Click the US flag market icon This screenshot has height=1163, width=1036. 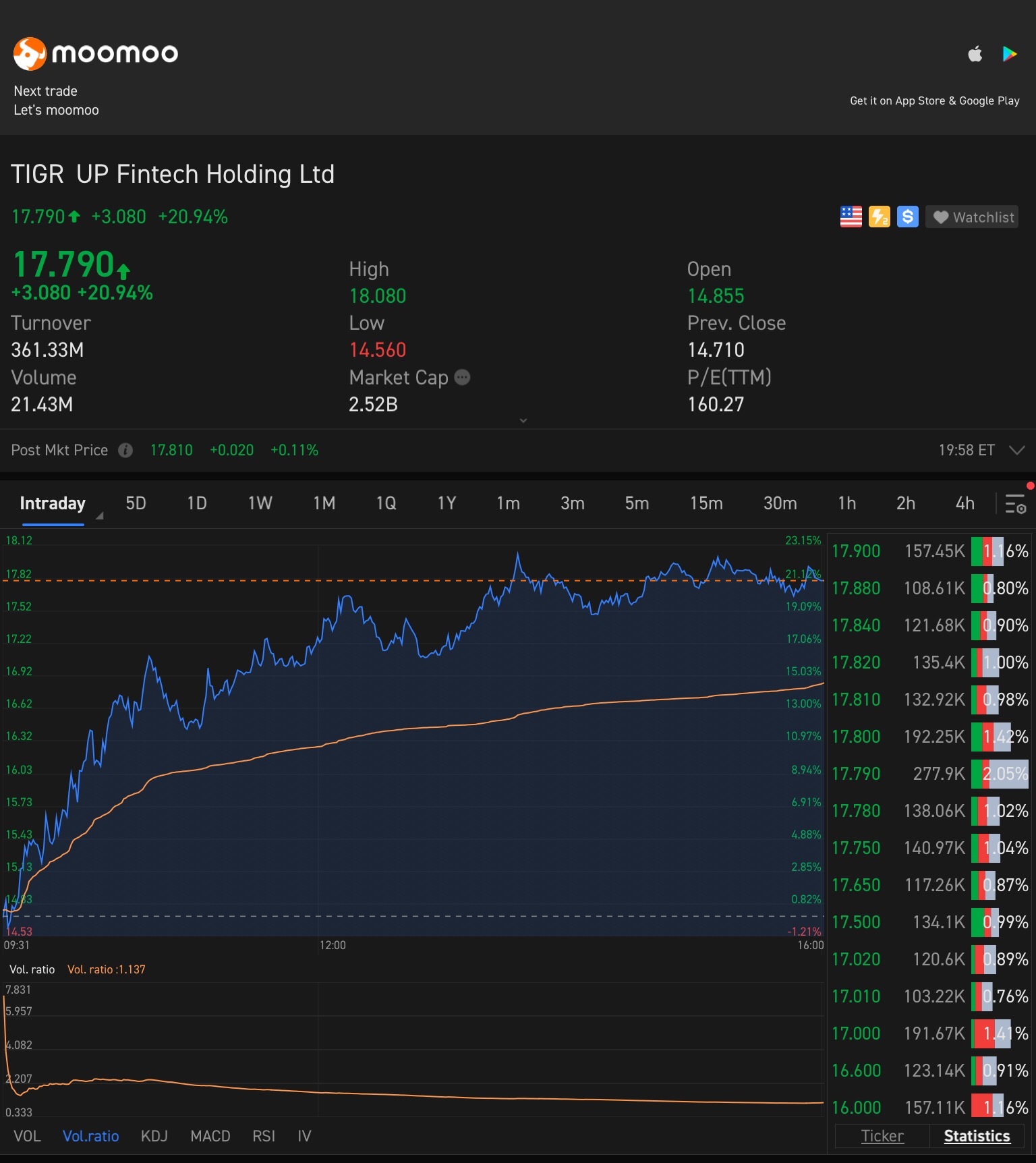851,217
